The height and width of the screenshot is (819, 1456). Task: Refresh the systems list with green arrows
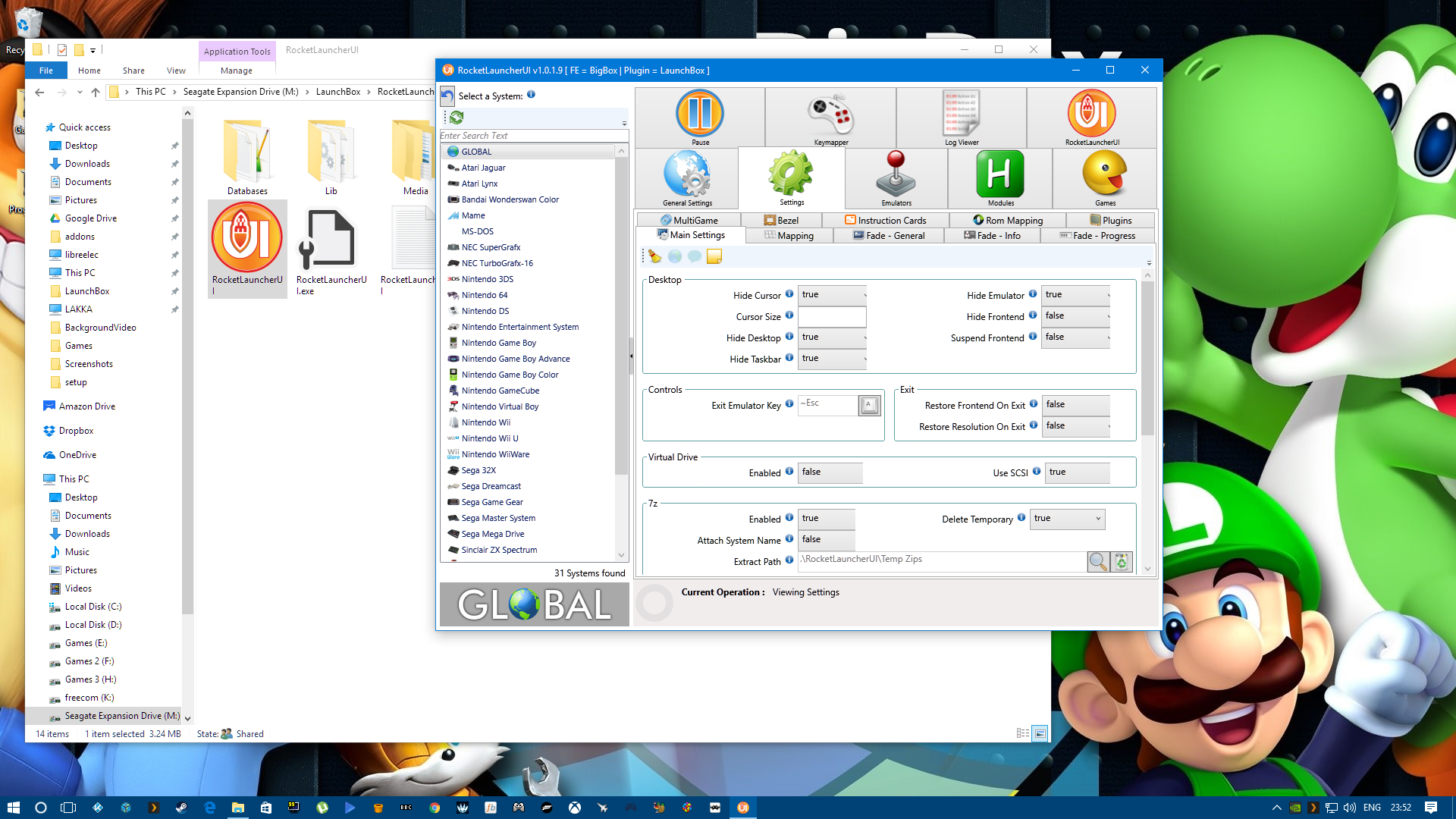tap(457, 118)
